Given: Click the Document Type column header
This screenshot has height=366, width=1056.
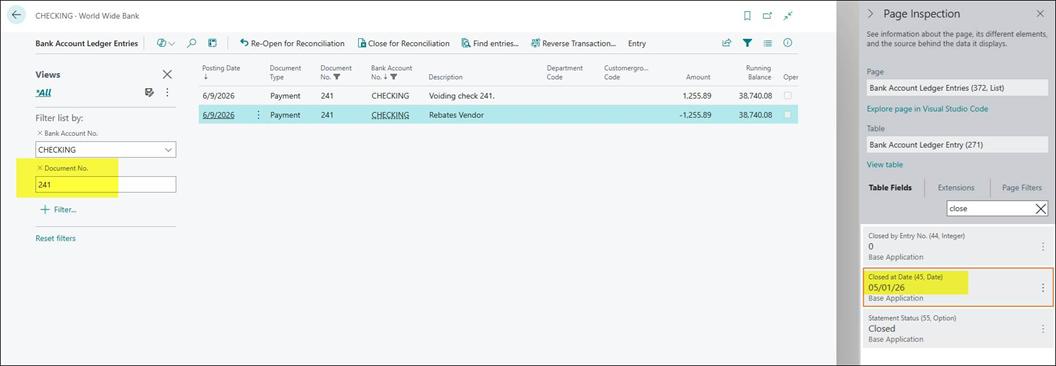Looking at the screenshot, I should [x=286, y=72].
